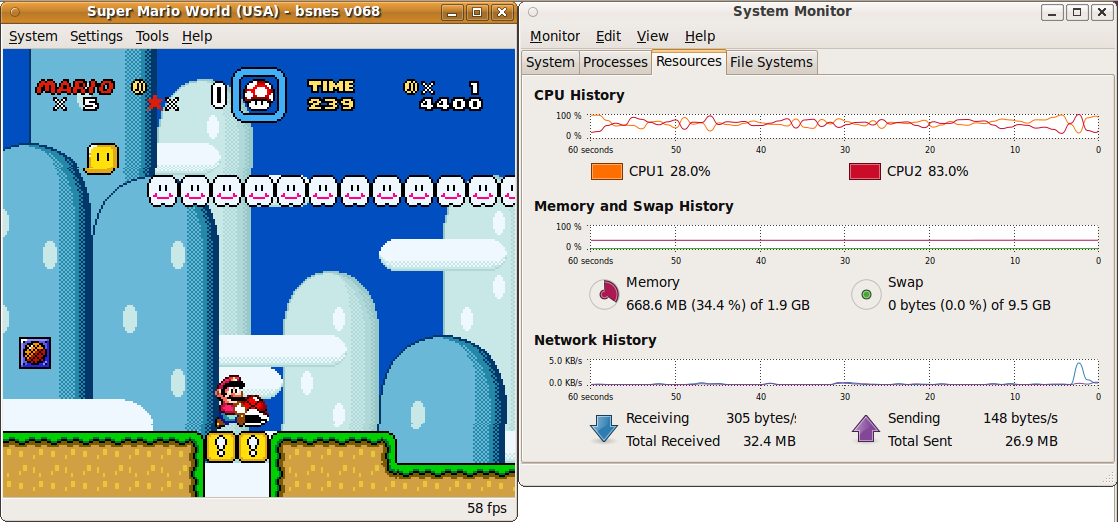Click the Network History graph

(x=844, y=372)
